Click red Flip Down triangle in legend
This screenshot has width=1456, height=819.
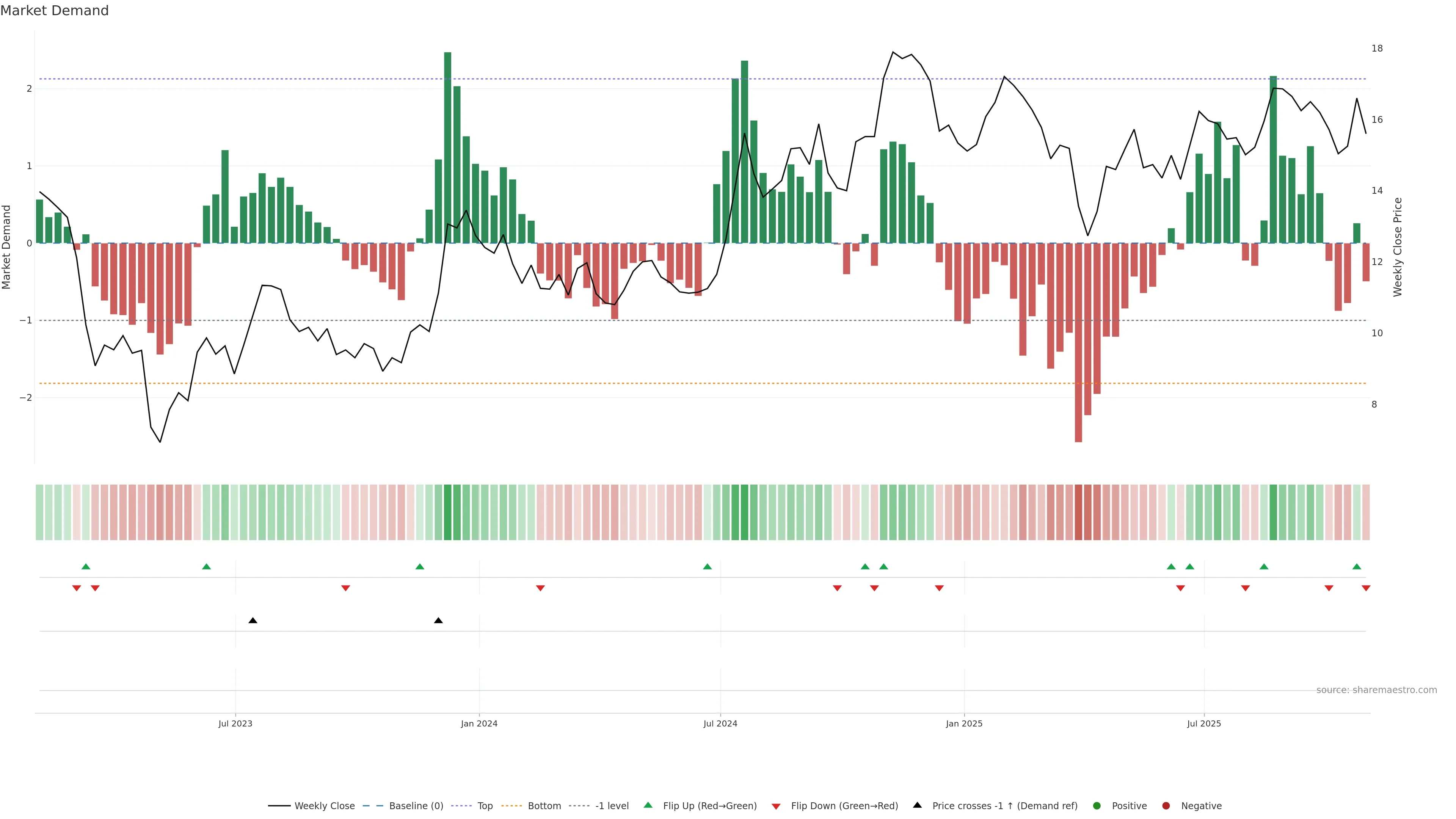point(776,806)
